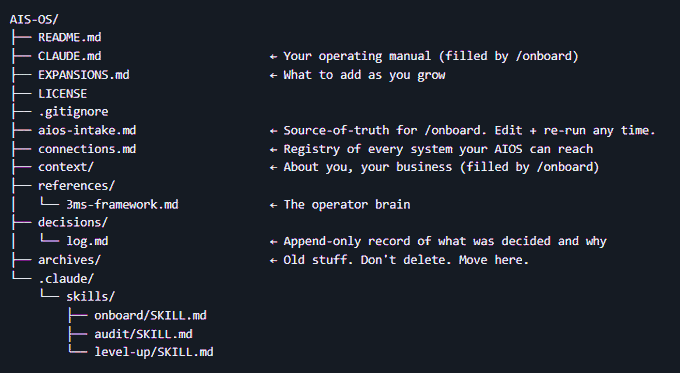Select log.md under decisions
The height and width of the screenshot is (373, 680).
pos(87,241)
